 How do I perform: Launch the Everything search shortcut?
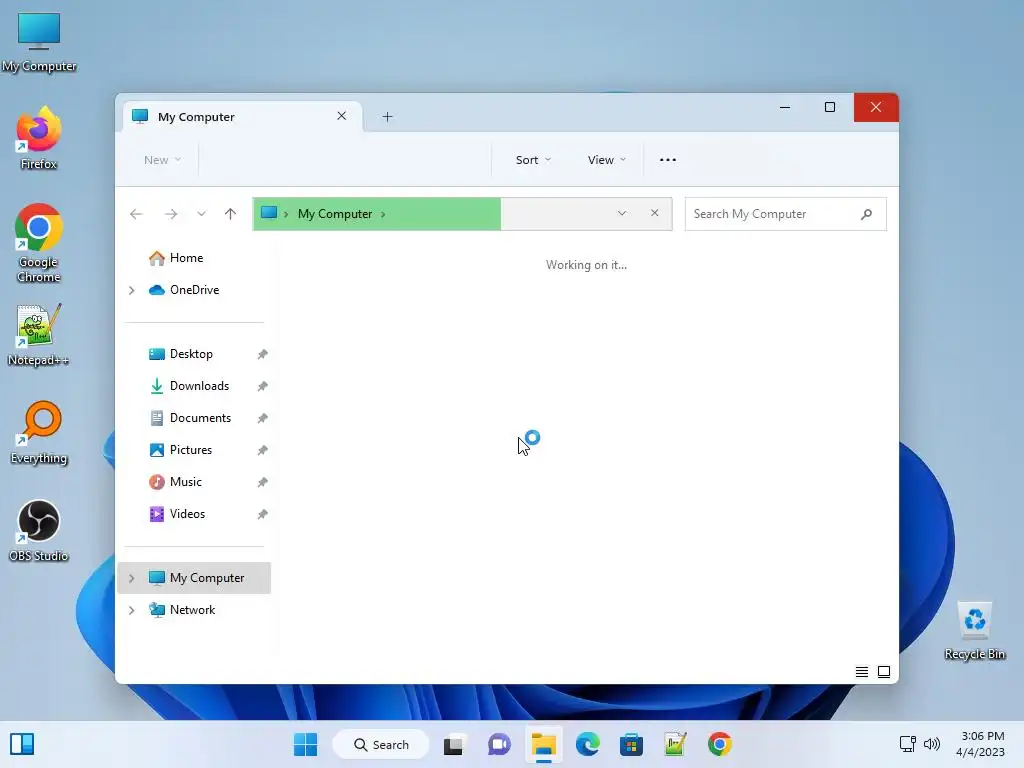tap(39, 432)
